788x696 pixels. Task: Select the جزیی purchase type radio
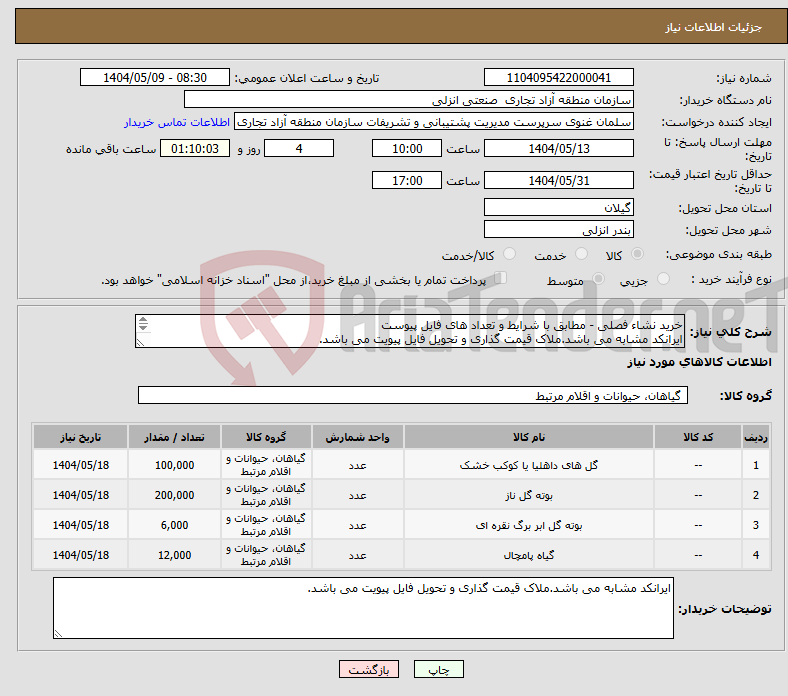click(662, 281)
